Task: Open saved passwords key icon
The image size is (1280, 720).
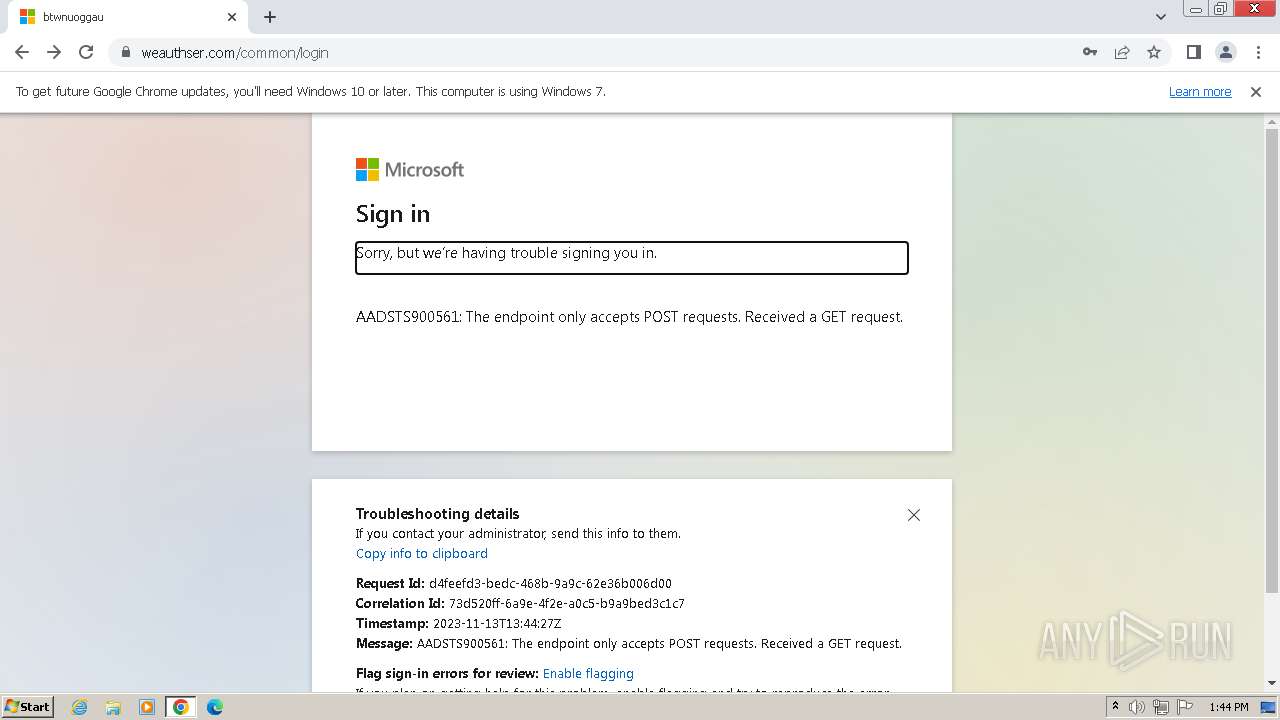Action: [x=1090, y=52]
